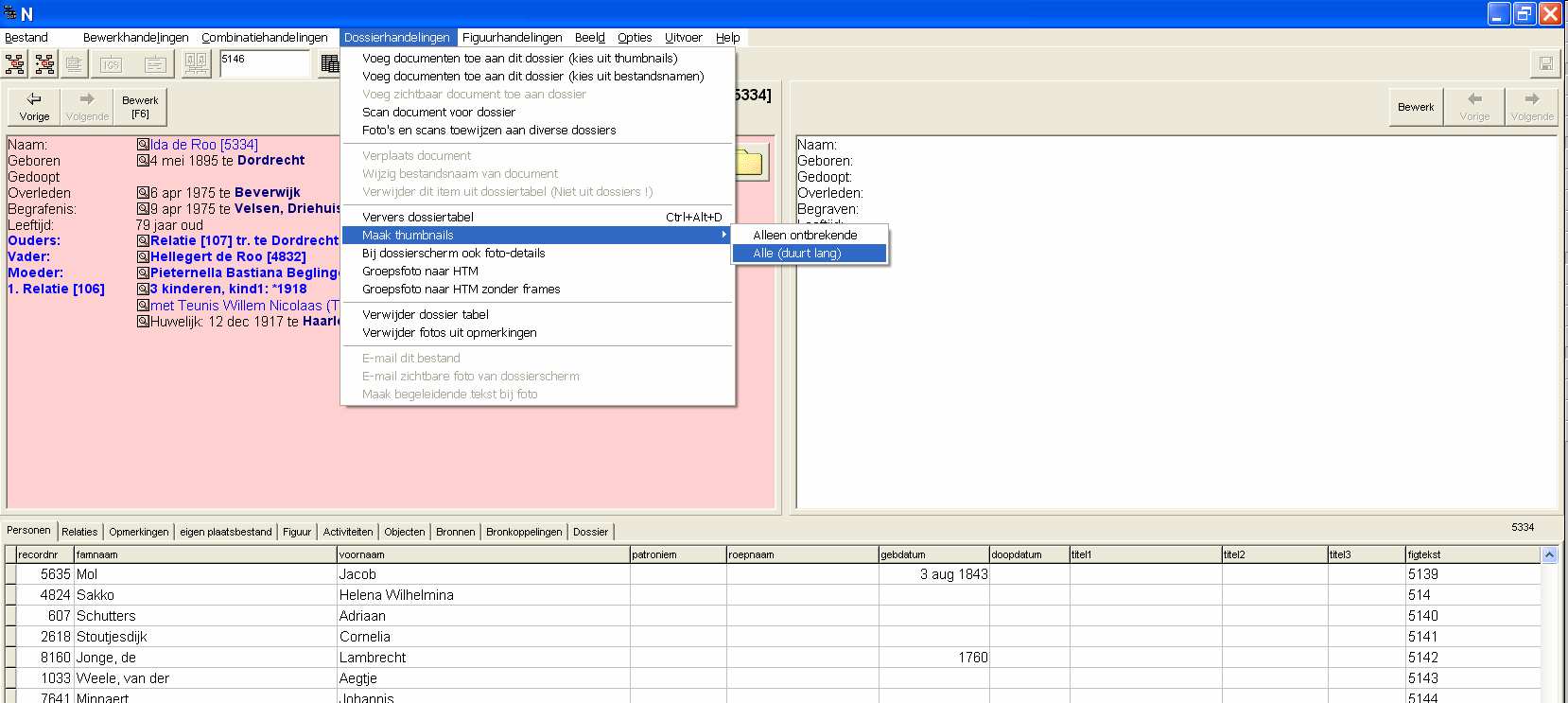Select the Sakko Helena Wilhelmina row

click(x=773, y=595)
